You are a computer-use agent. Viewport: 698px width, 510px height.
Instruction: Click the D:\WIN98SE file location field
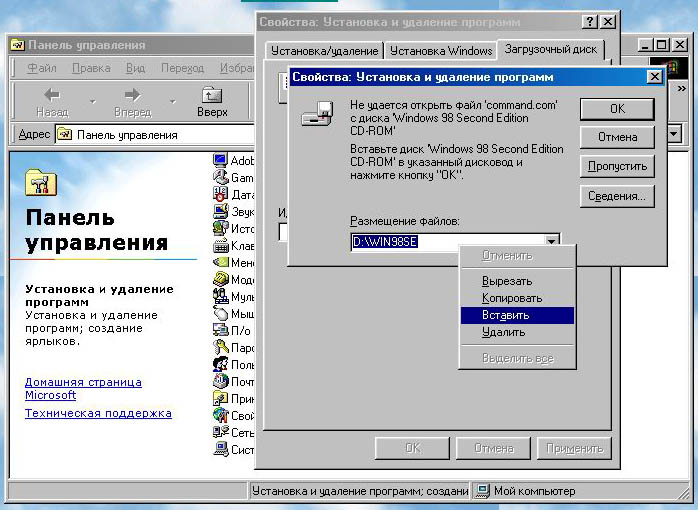[448, 242]
